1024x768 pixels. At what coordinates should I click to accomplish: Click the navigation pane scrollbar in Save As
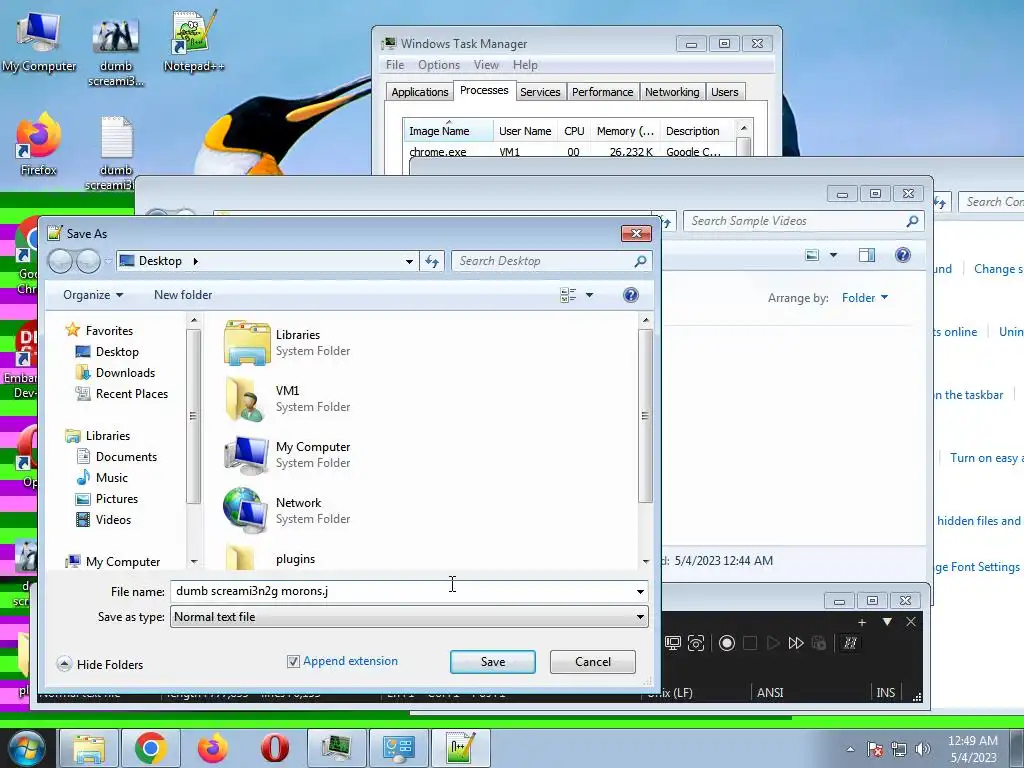193,415
